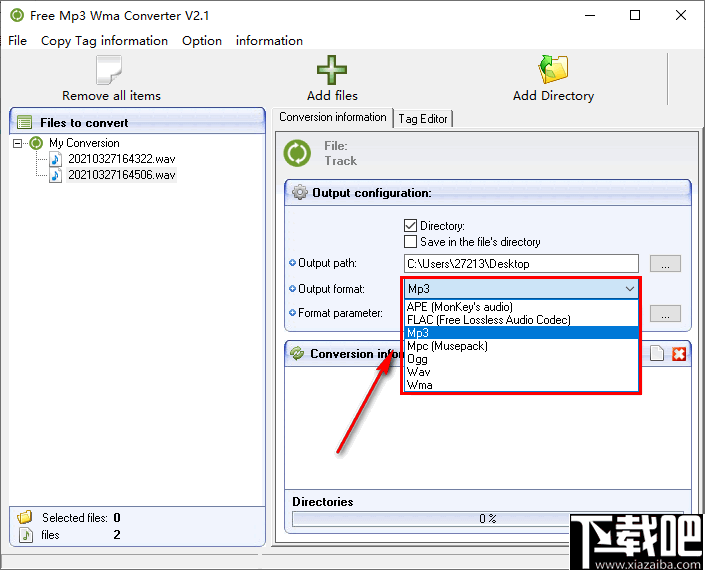Browse for Output path with ... button
This screenshot has height=570, width=705.
[665, 264]
